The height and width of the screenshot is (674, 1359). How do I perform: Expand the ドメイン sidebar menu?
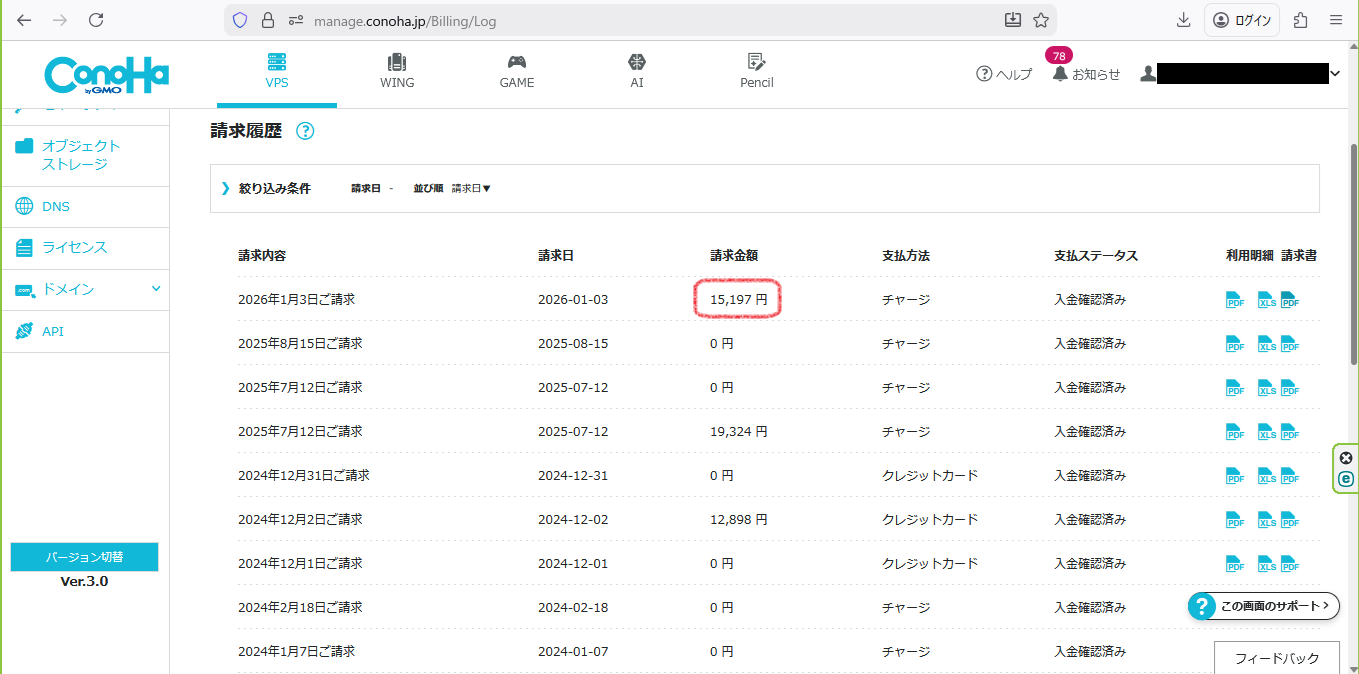click(x=155, y=289)
